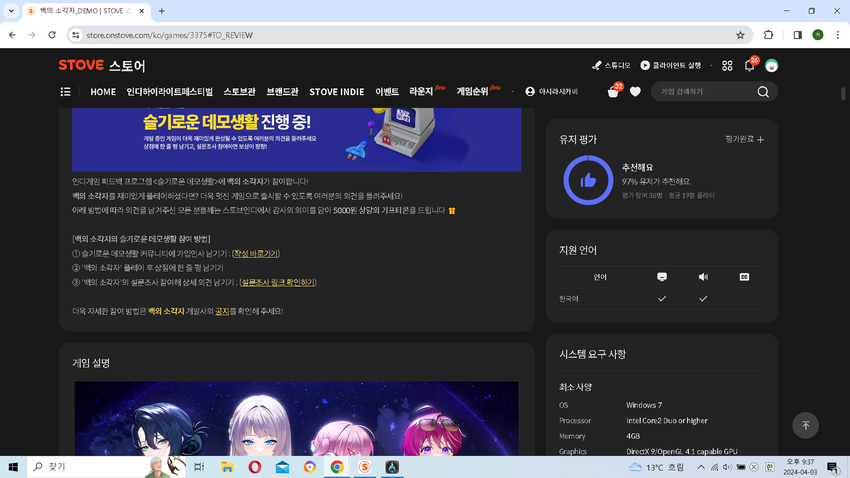Open the Chrome tab search dropdown
Image resolution: width=850 pixels, height=478 pixels.
click(11, 11)
